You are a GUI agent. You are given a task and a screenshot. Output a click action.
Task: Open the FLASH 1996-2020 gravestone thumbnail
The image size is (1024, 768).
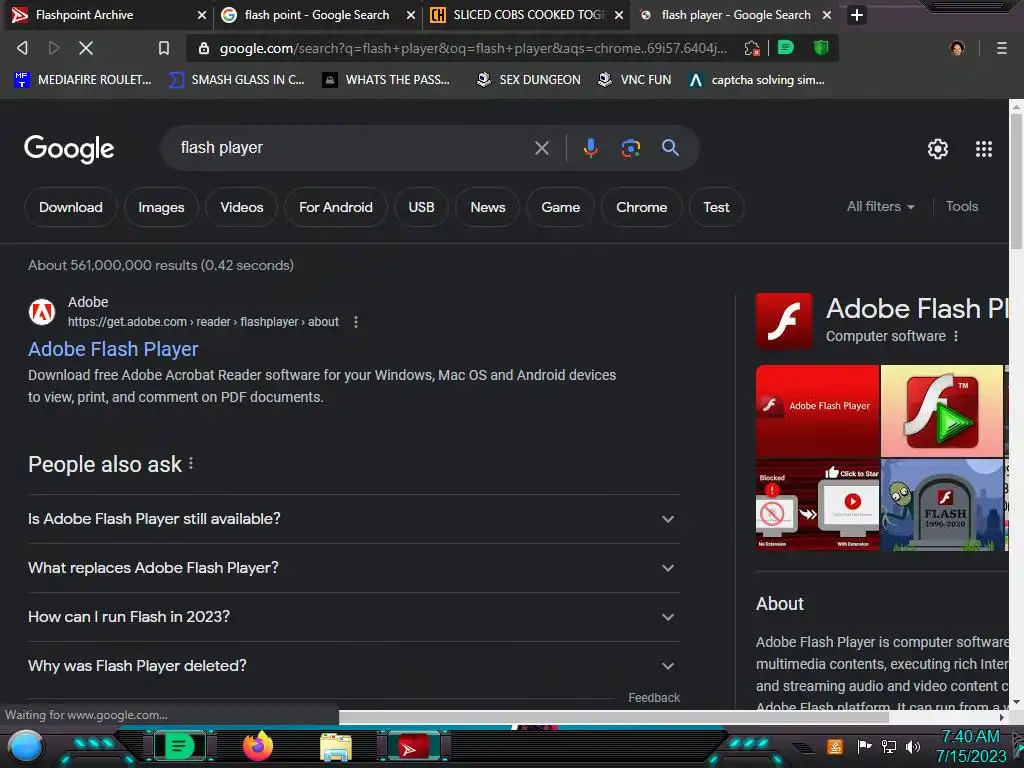(x=942, y=505)
